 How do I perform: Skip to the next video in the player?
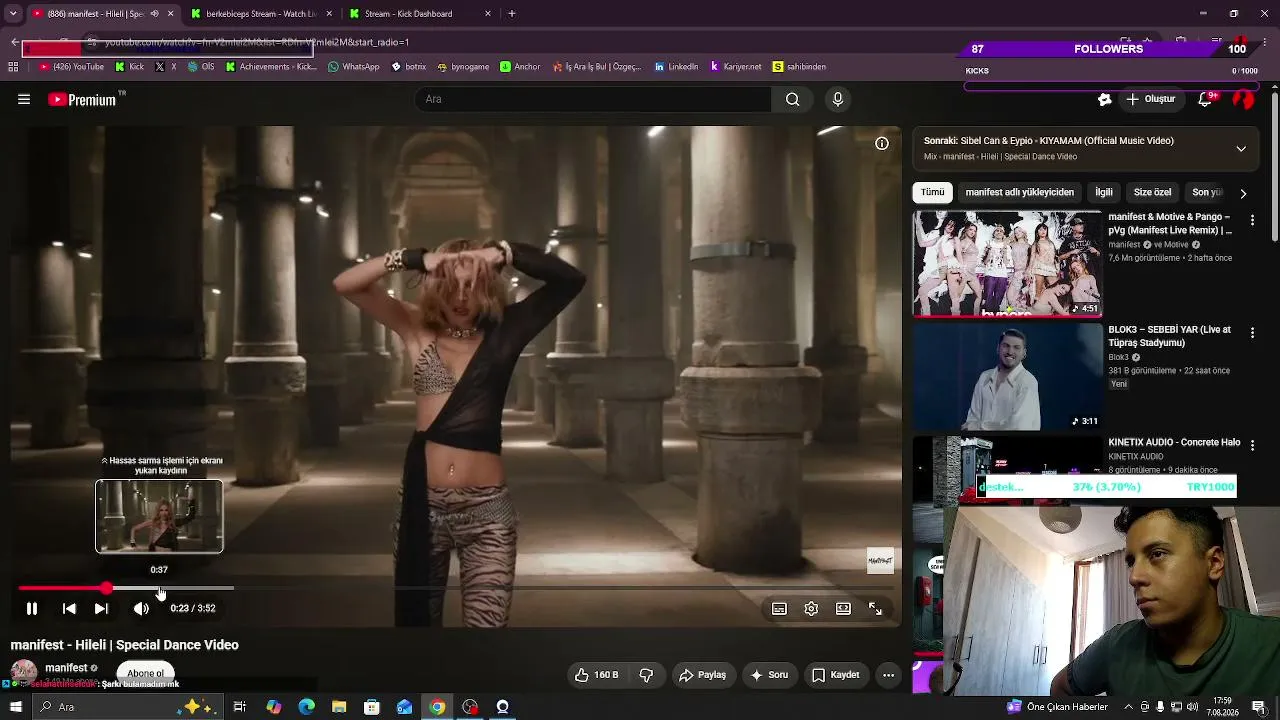pos(101,608)
